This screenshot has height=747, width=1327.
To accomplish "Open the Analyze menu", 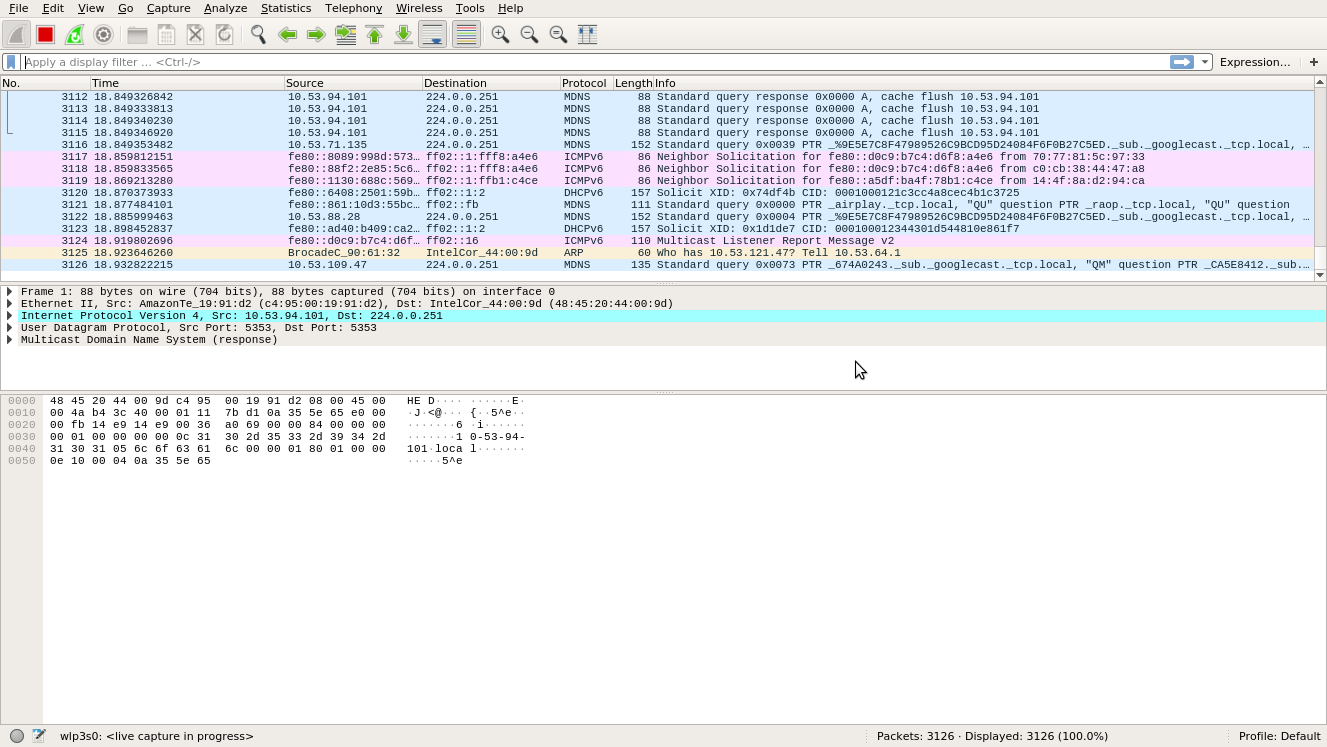I will pyautogui.click(x=225, y=8).
